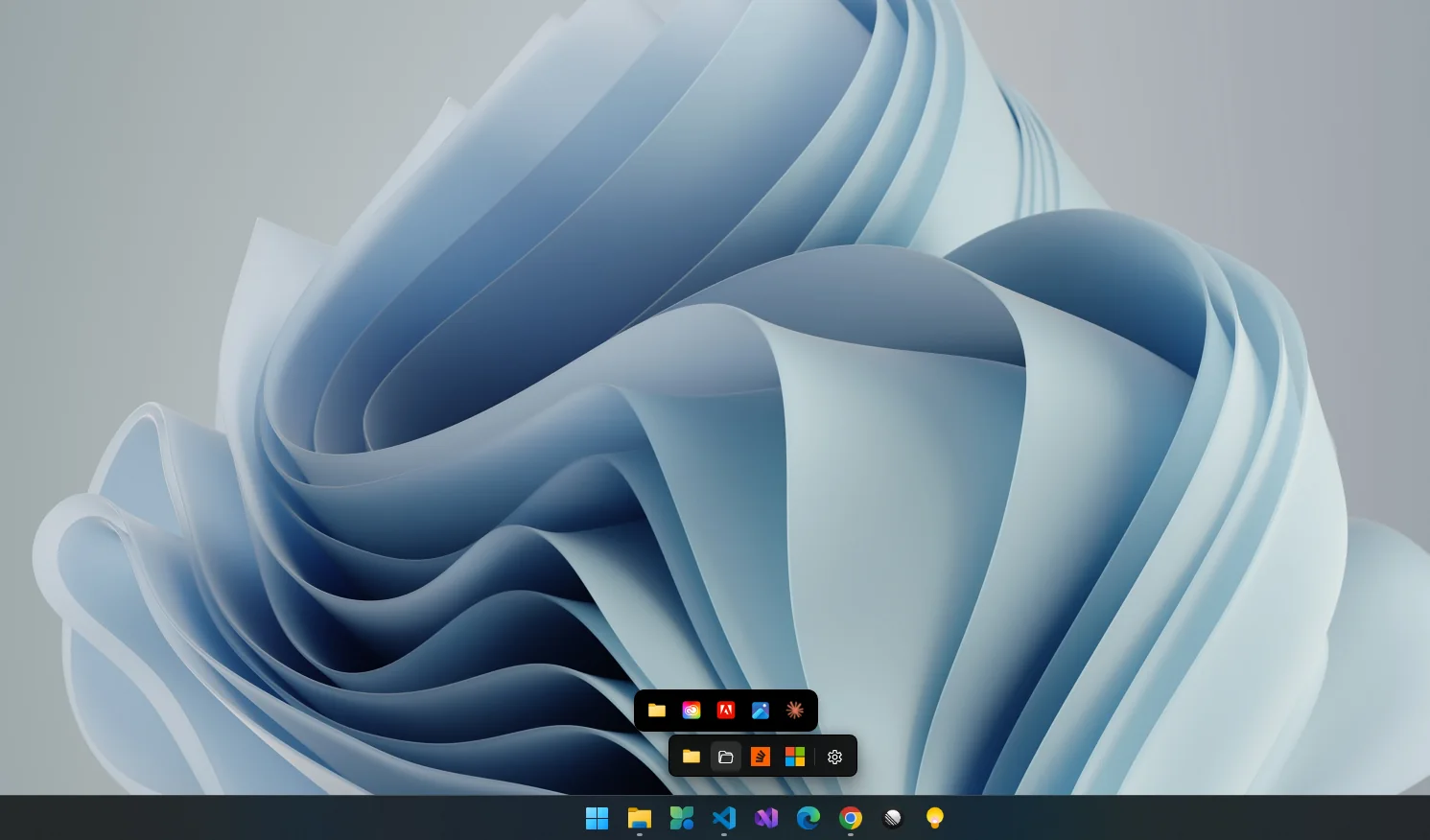1430x840 pixels.
Task: Open the orange Stack Overflow icon
Action: tap(761, 757)
